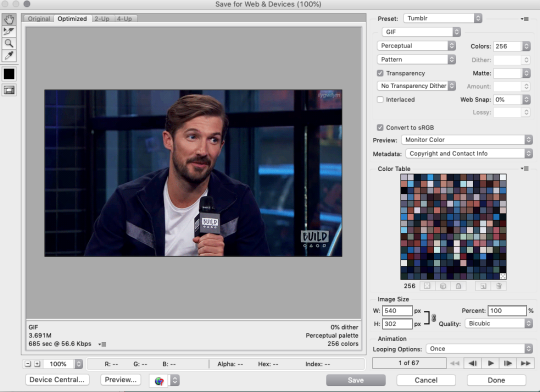The width and height of the screenshot is (540, 392).
Task: Click the image Width input field
Action: pos(397,311)
